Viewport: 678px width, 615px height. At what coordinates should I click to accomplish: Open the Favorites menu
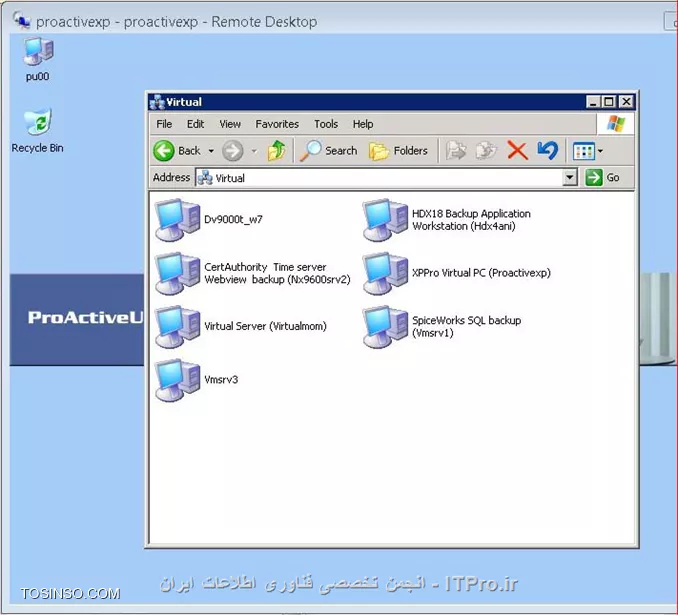click(x=277, y=124)
